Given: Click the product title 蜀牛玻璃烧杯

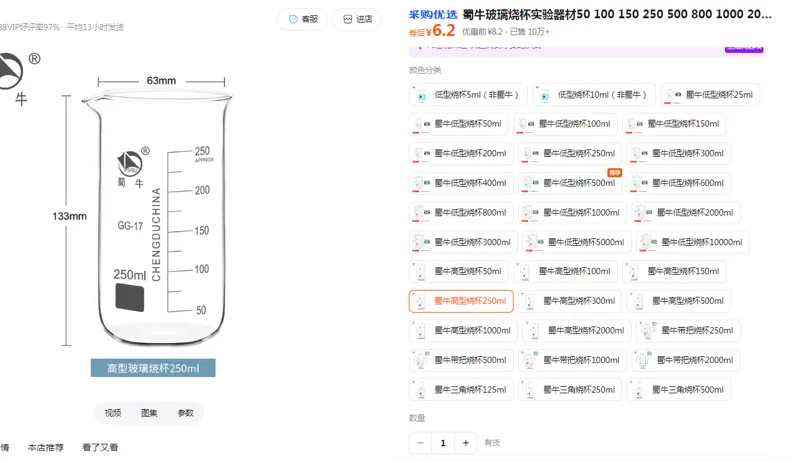Looking at the screenshot, I should [617, 14].
